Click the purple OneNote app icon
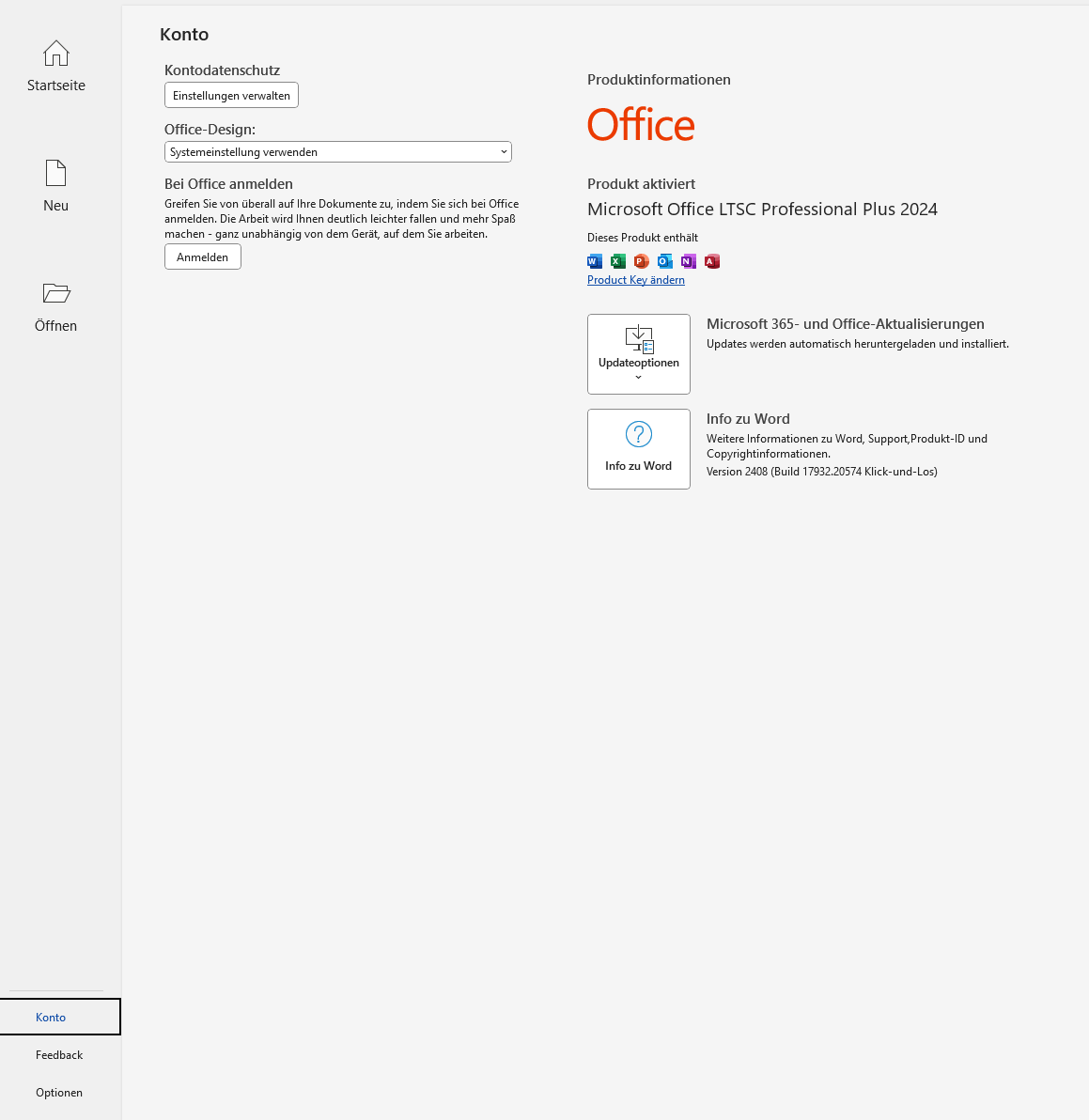The image size is (1089, 1120). coord(689,261)
